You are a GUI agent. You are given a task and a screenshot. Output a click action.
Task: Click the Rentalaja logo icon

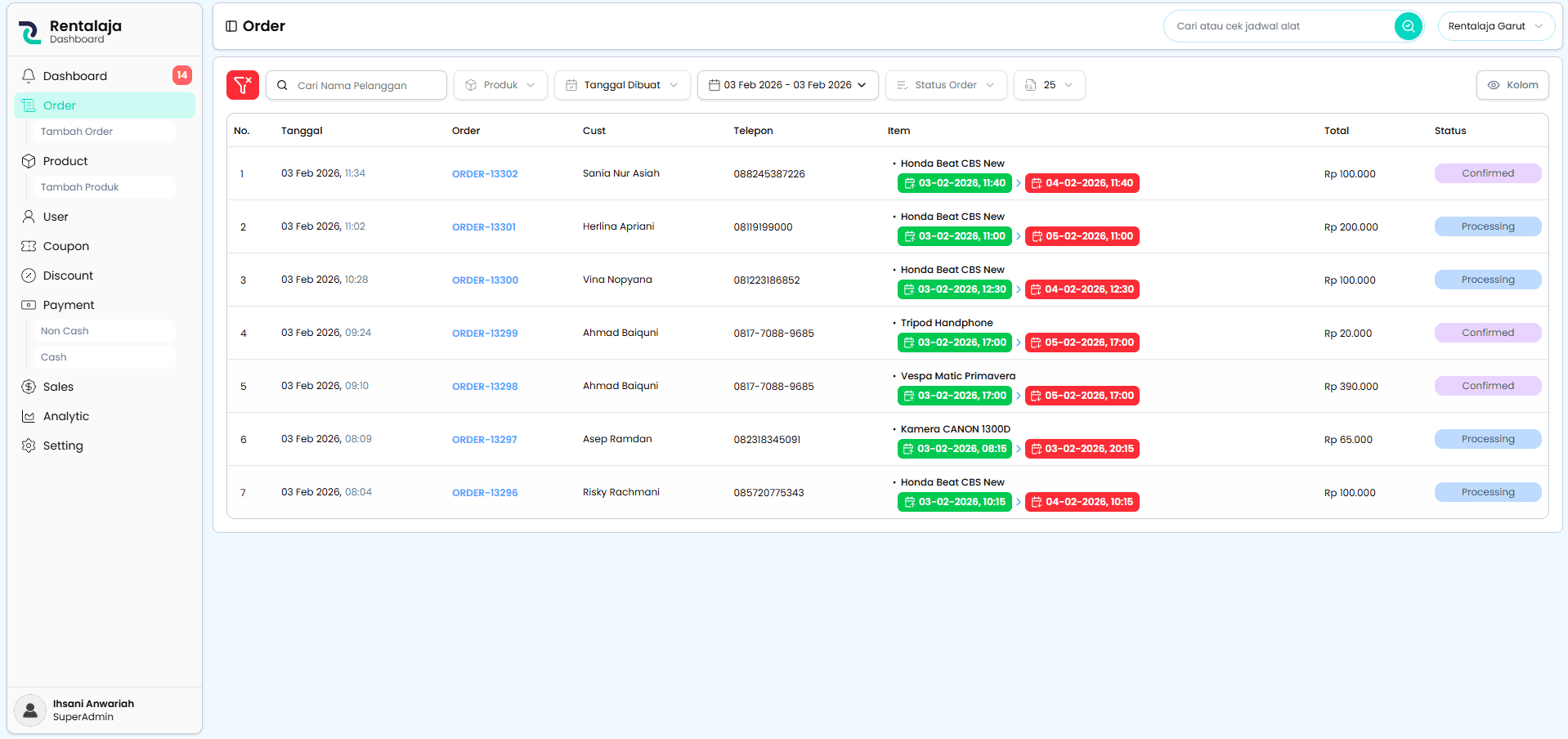(29, 29)
